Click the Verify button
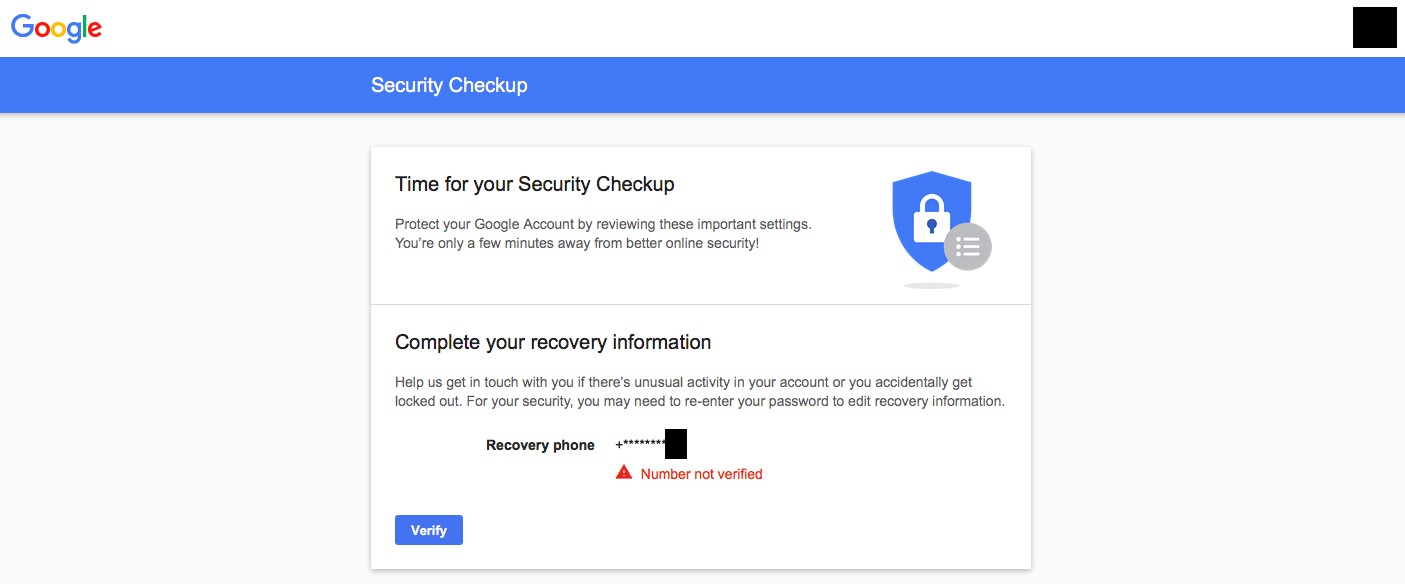The width and height of the screenshot is (1405, 584). (x=429, y=530)
